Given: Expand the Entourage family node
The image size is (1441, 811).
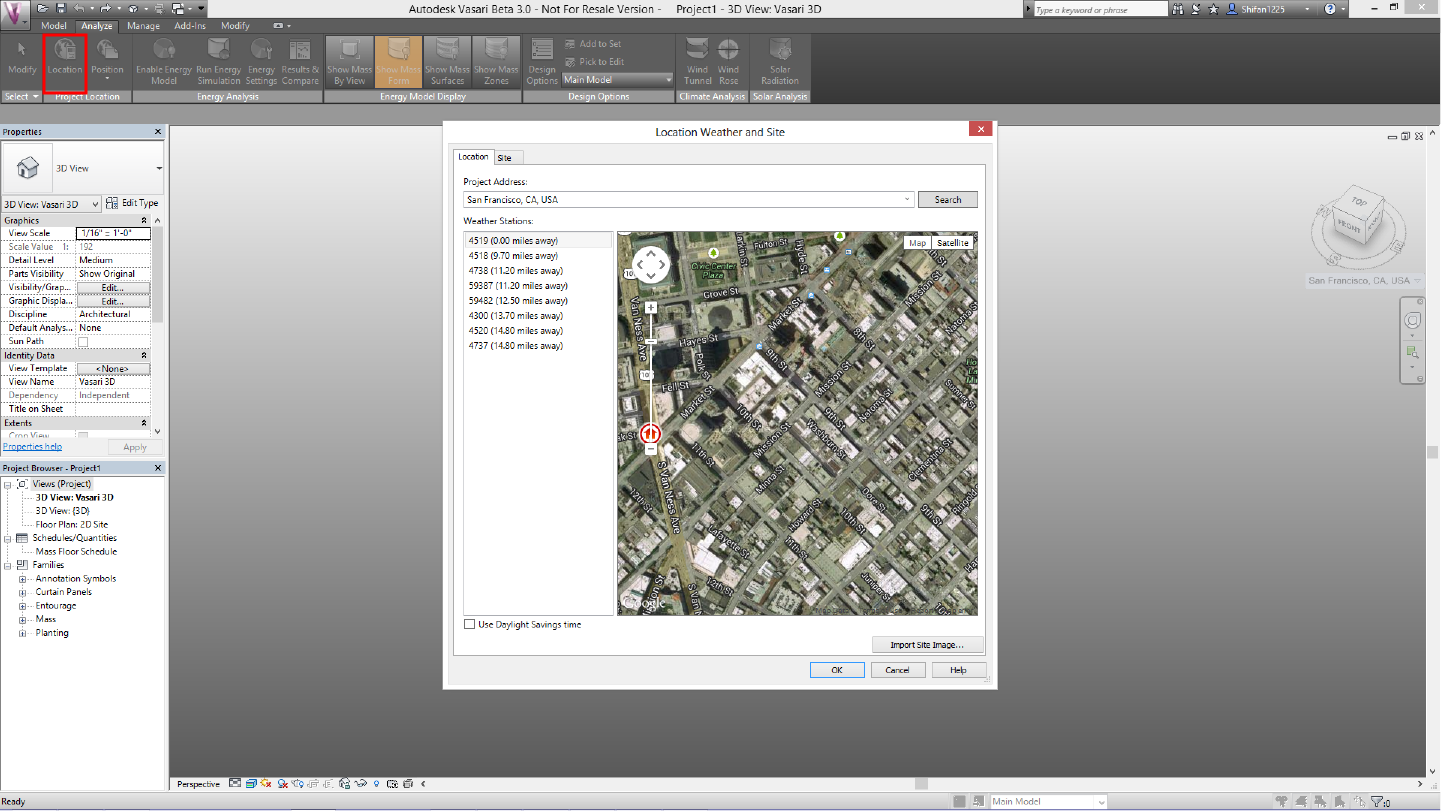Looking at the screenshot, I should point(22,606).
